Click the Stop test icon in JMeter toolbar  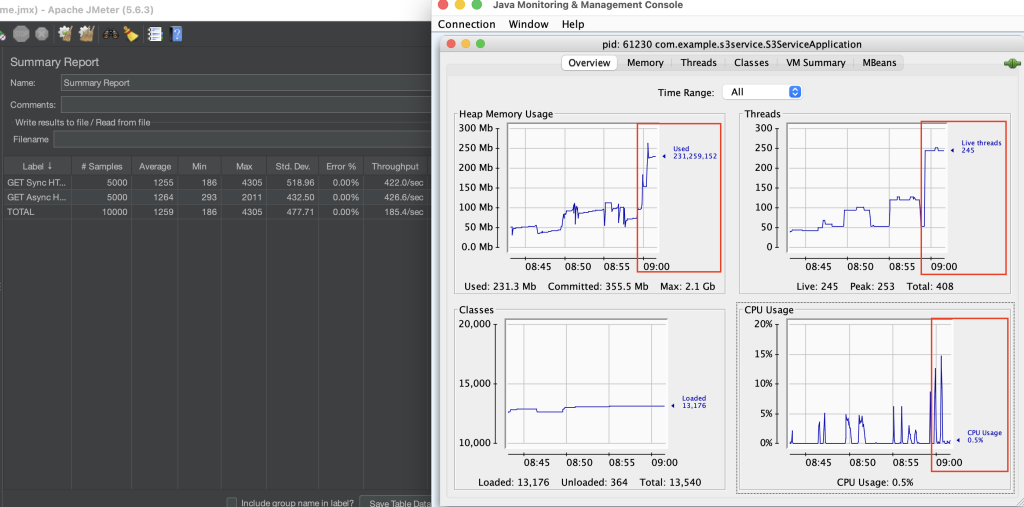tap(22, 34)
